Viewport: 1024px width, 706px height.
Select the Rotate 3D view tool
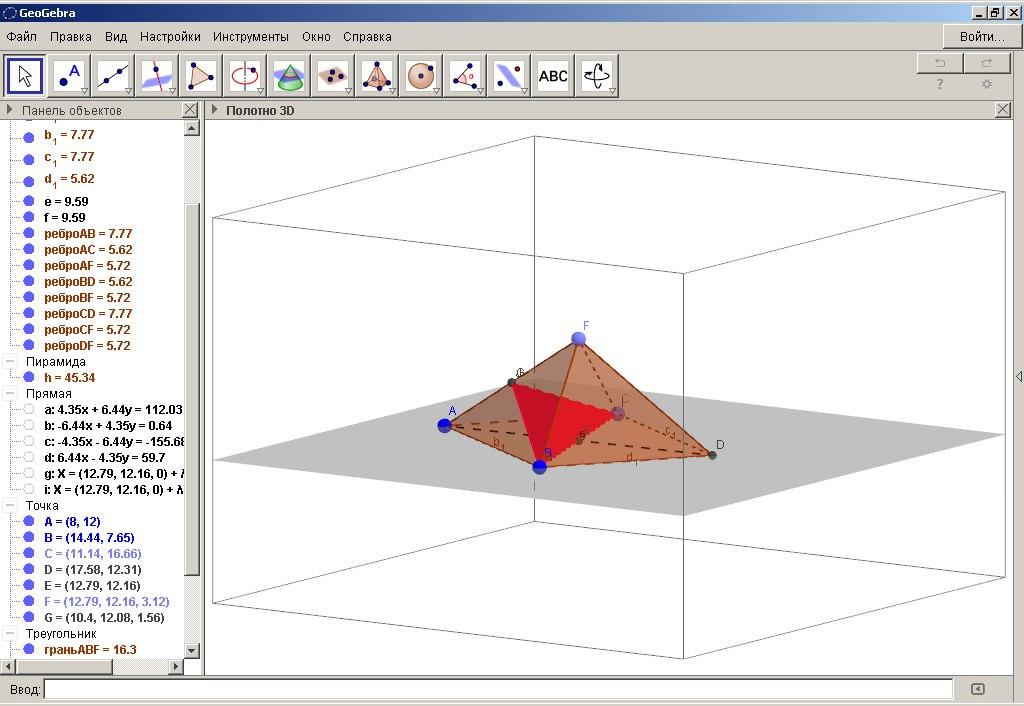pyautogui.click(x=596, y=76)
